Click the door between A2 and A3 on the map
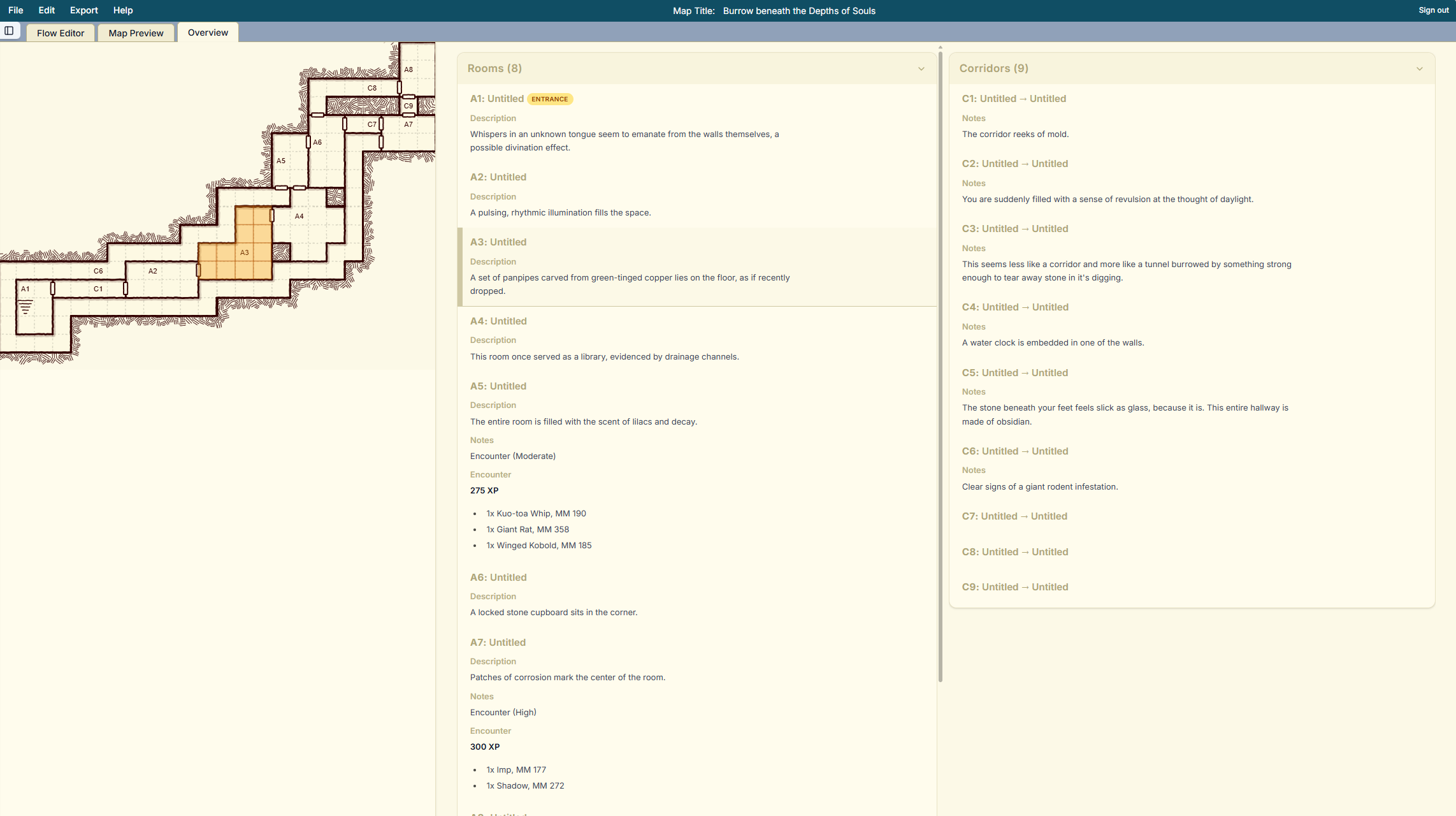1456x816 pixels. tap(198, 270)
